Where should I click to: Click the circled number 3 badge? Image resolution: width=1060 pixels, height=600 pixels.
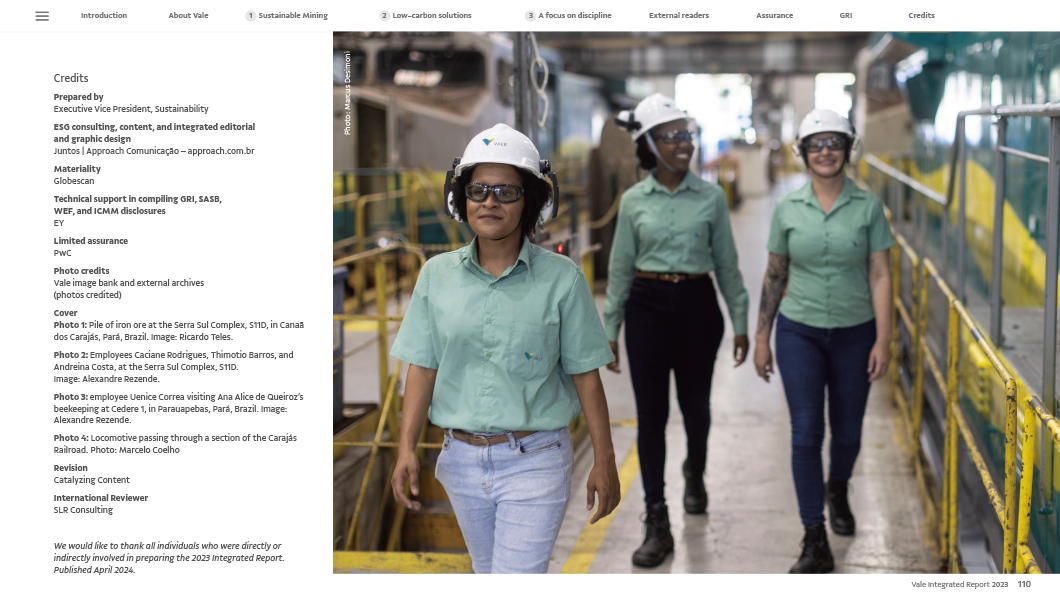tap(530, 16)
